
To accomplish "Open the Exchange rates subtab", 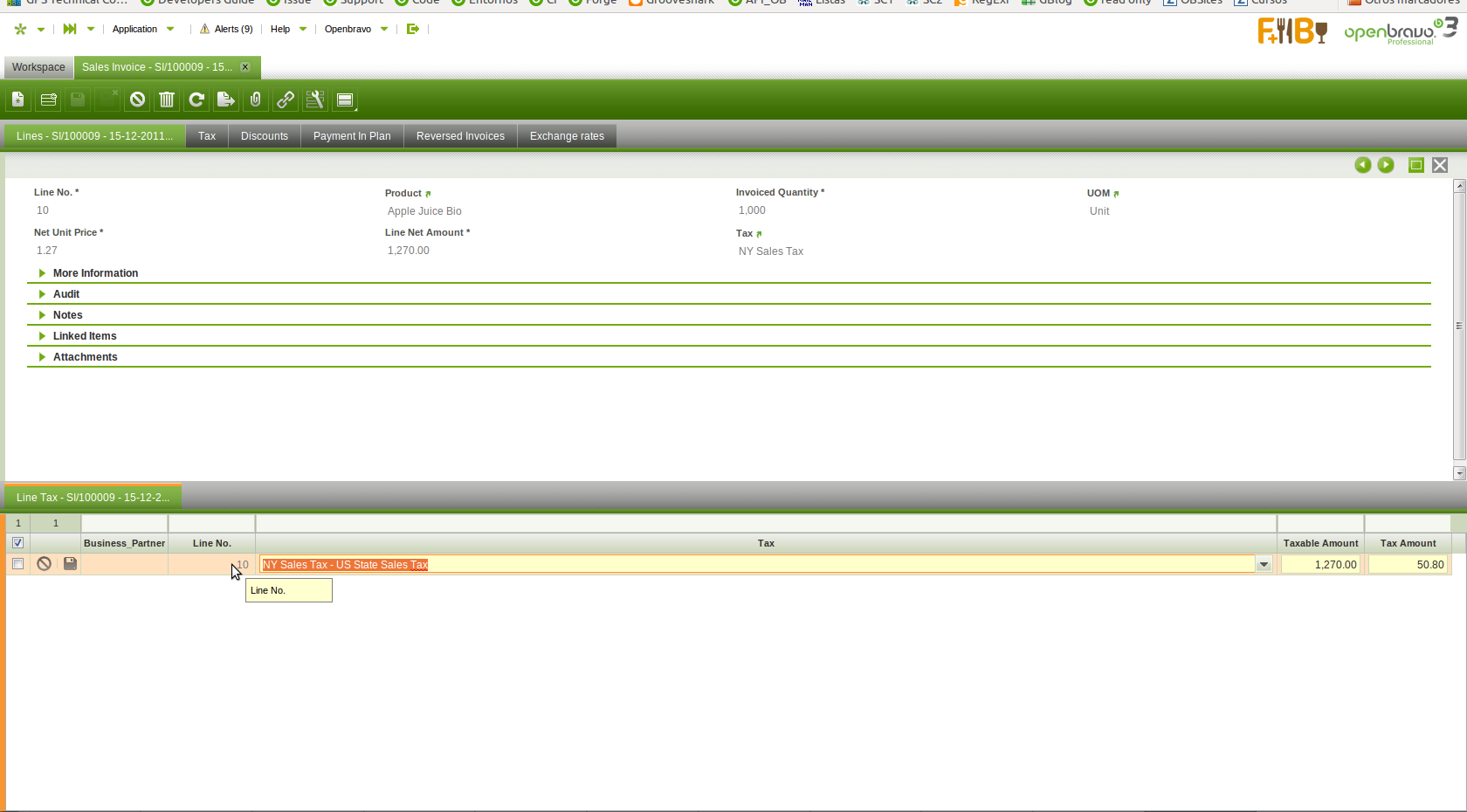I will point(567,136).
